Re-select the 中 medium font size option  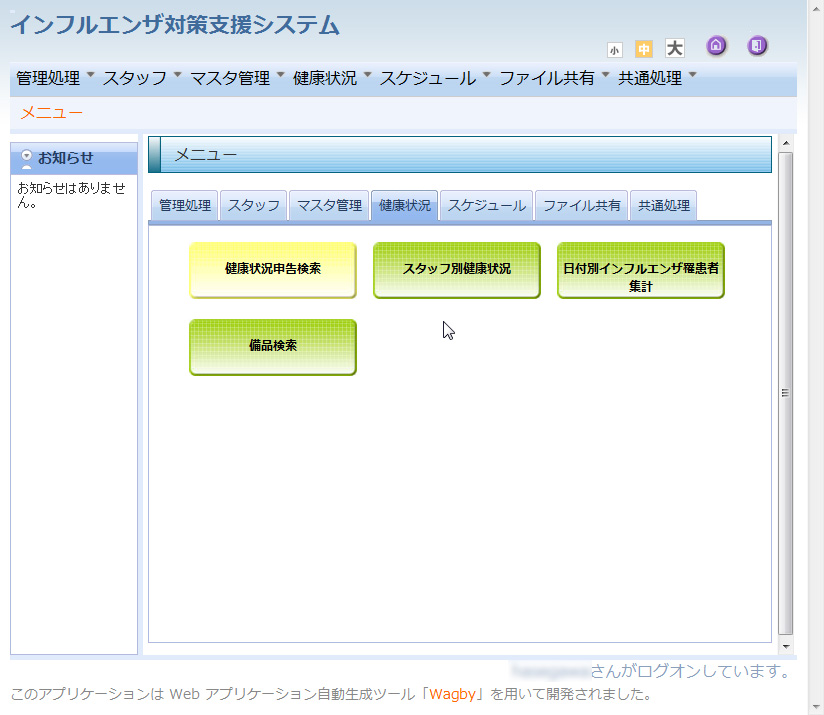(x=642, y=48)
